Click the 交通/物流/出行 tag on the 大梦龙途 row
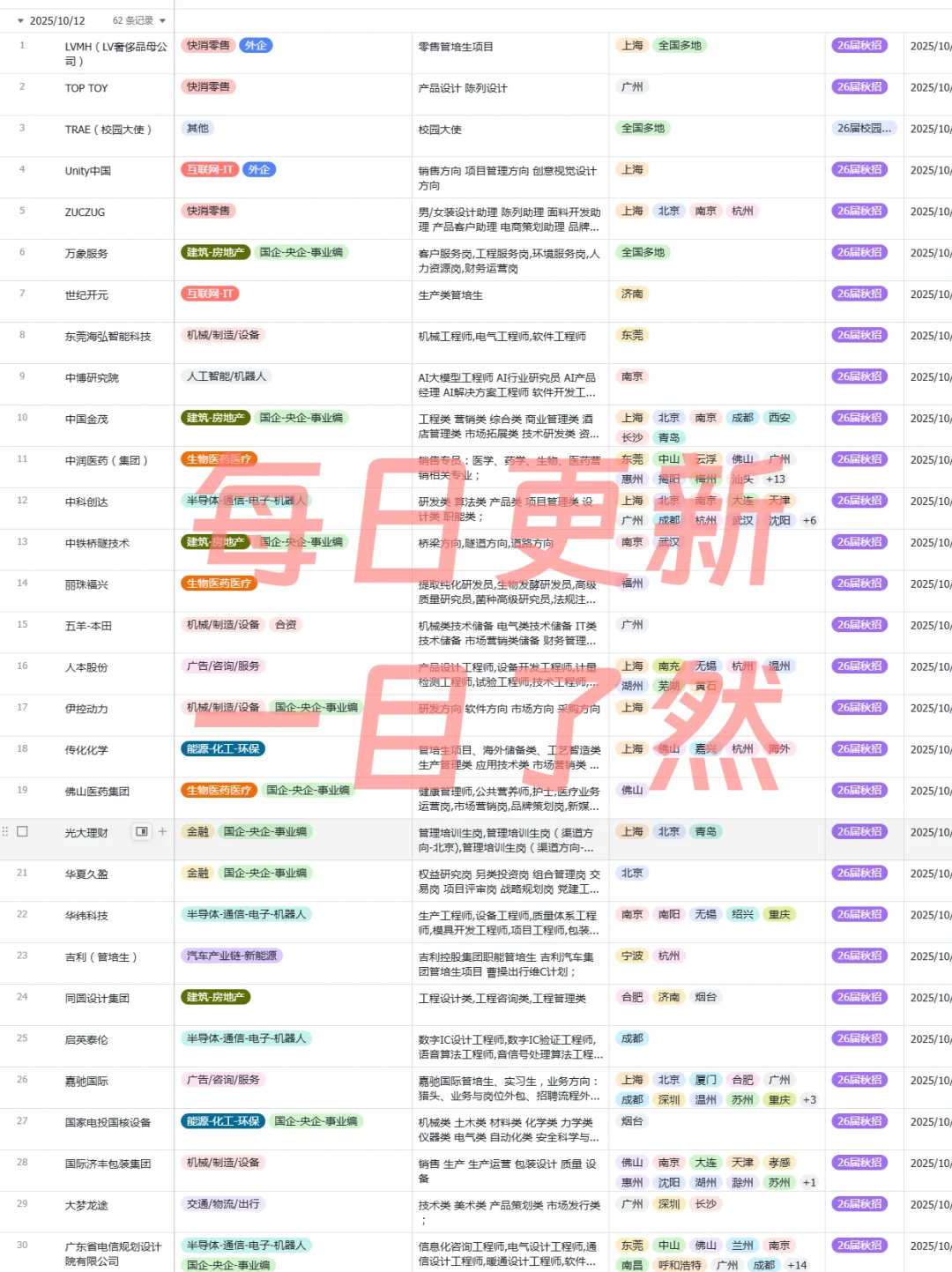 pyautogui.click(x=223, y=1203)
